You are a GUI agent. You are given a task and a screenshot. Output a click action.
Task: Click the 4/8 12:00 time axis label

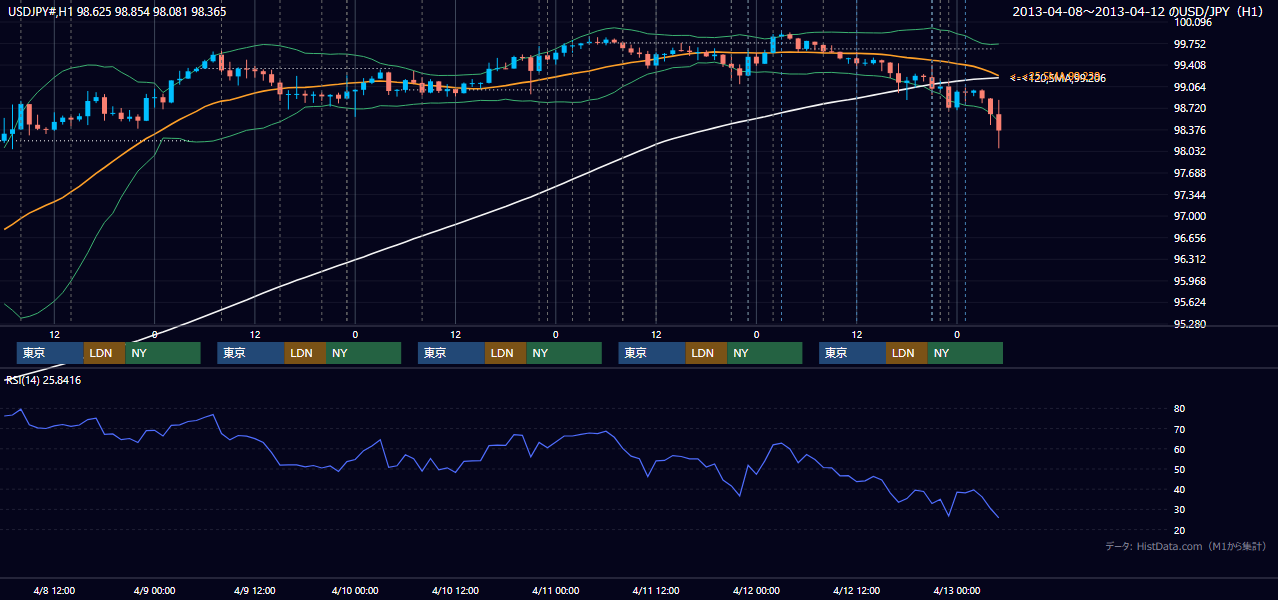[55, 590]
